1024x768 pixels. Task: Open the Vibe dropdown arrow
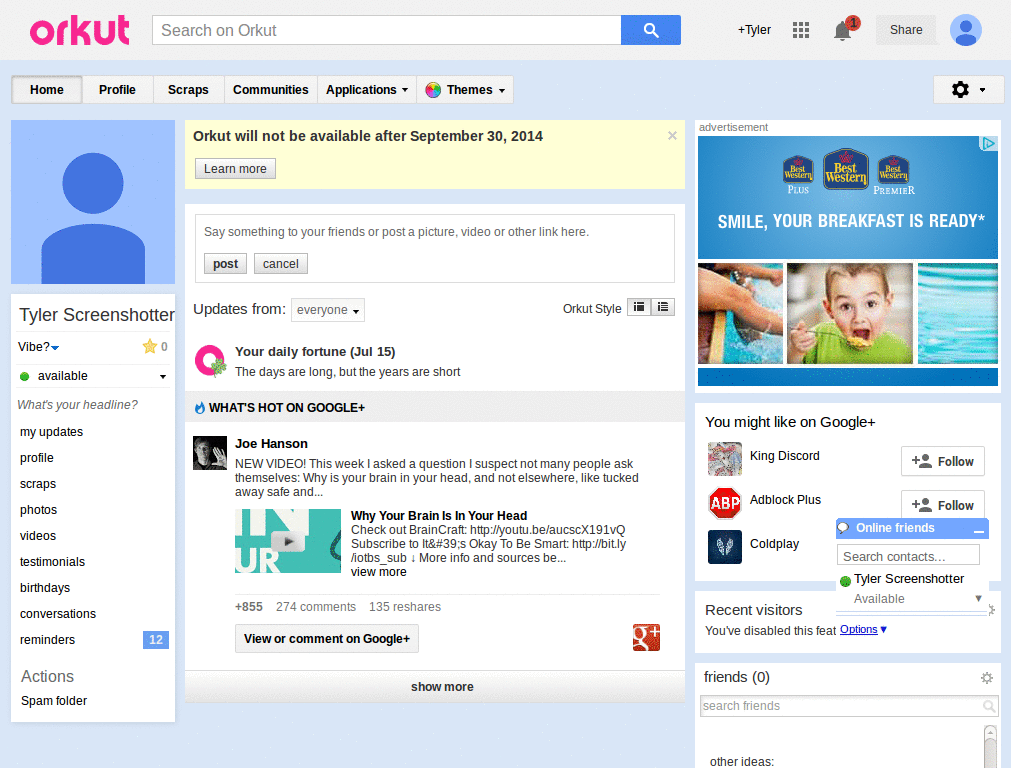click(x=55, y=348)
